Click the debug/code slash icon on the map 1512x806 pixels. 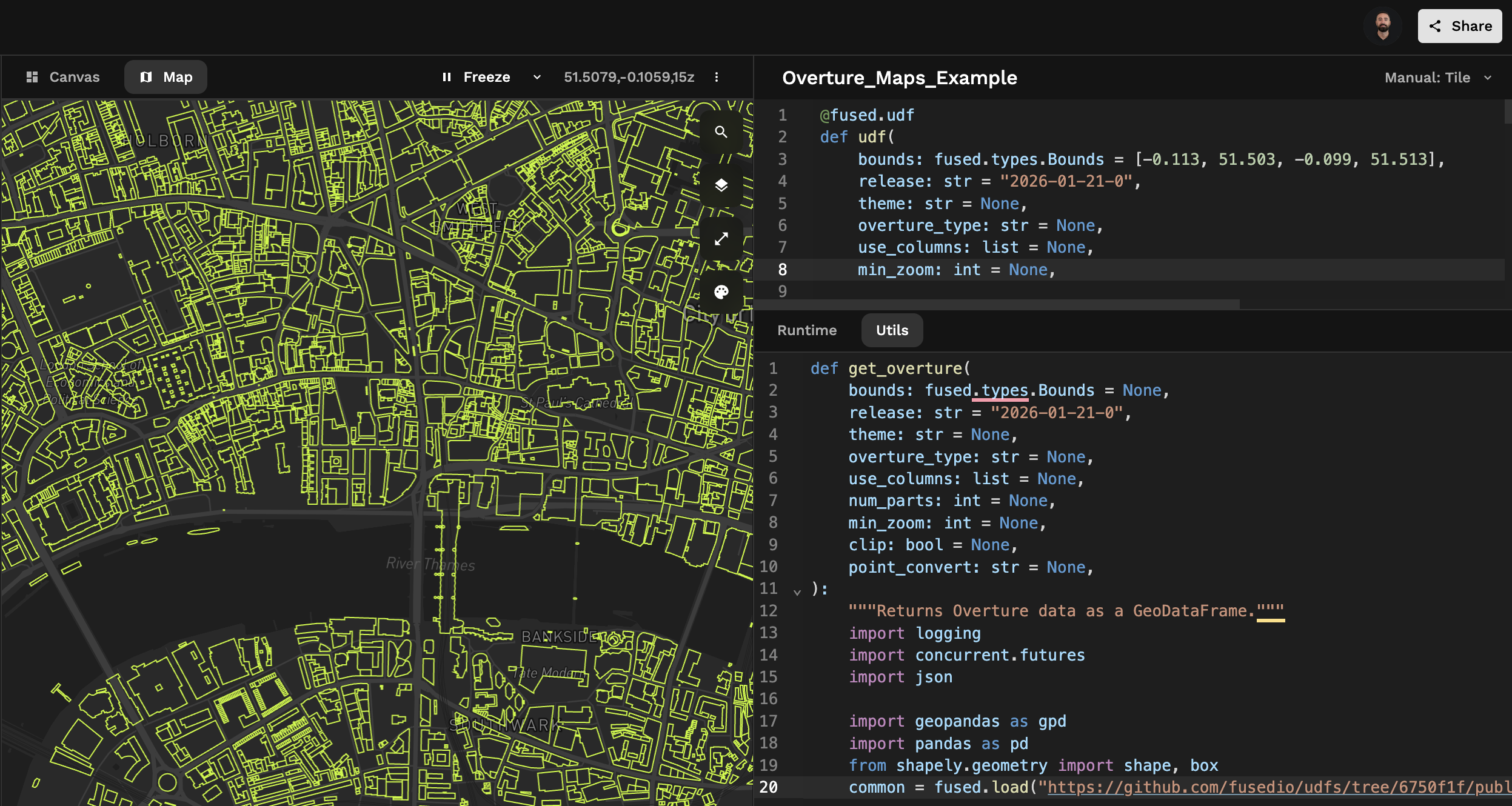click(721, 159)
